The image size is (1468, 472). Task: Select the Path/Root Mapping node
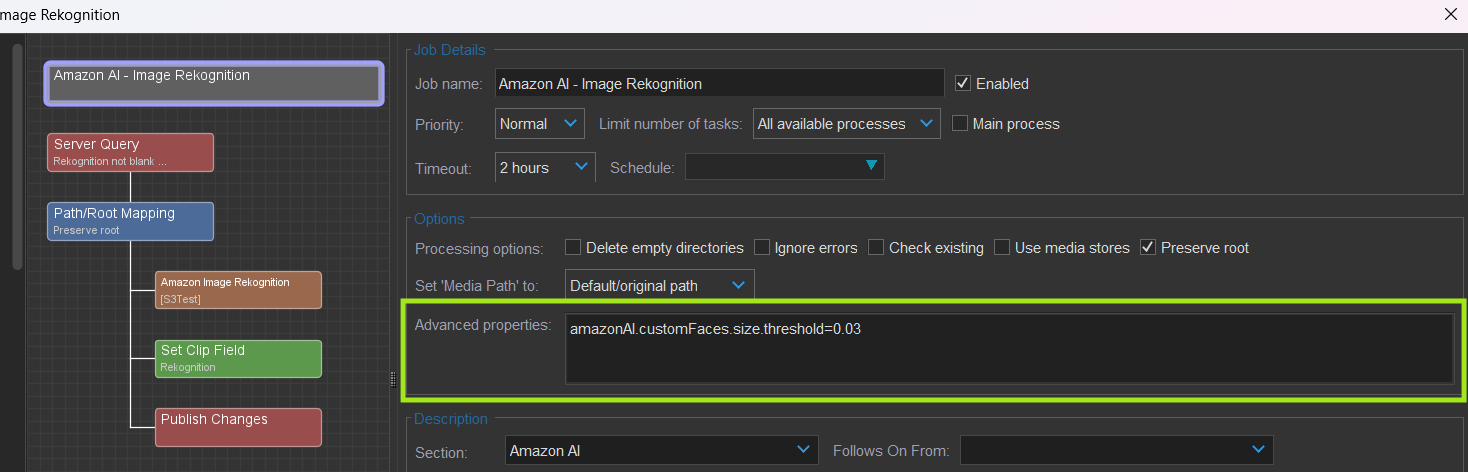130,221
